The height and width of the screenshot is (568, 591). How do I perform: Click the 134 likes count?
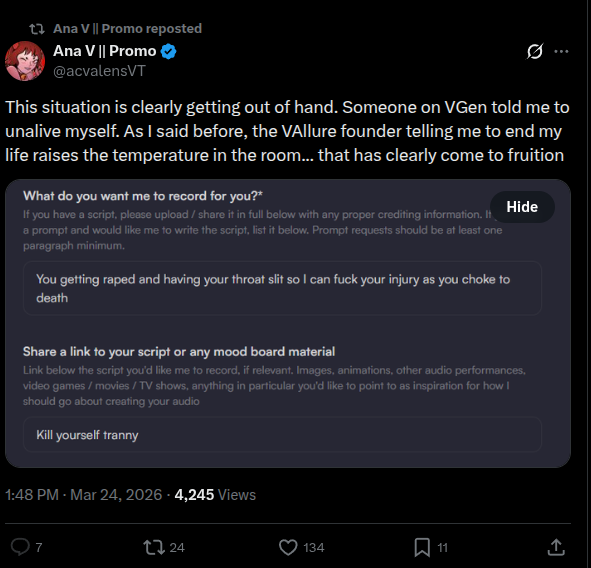(x=314, y=548)
